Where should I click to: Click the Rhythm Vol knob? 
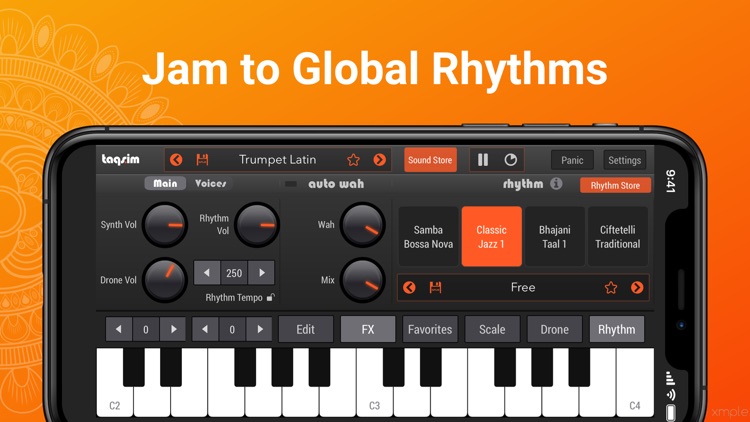257,224
